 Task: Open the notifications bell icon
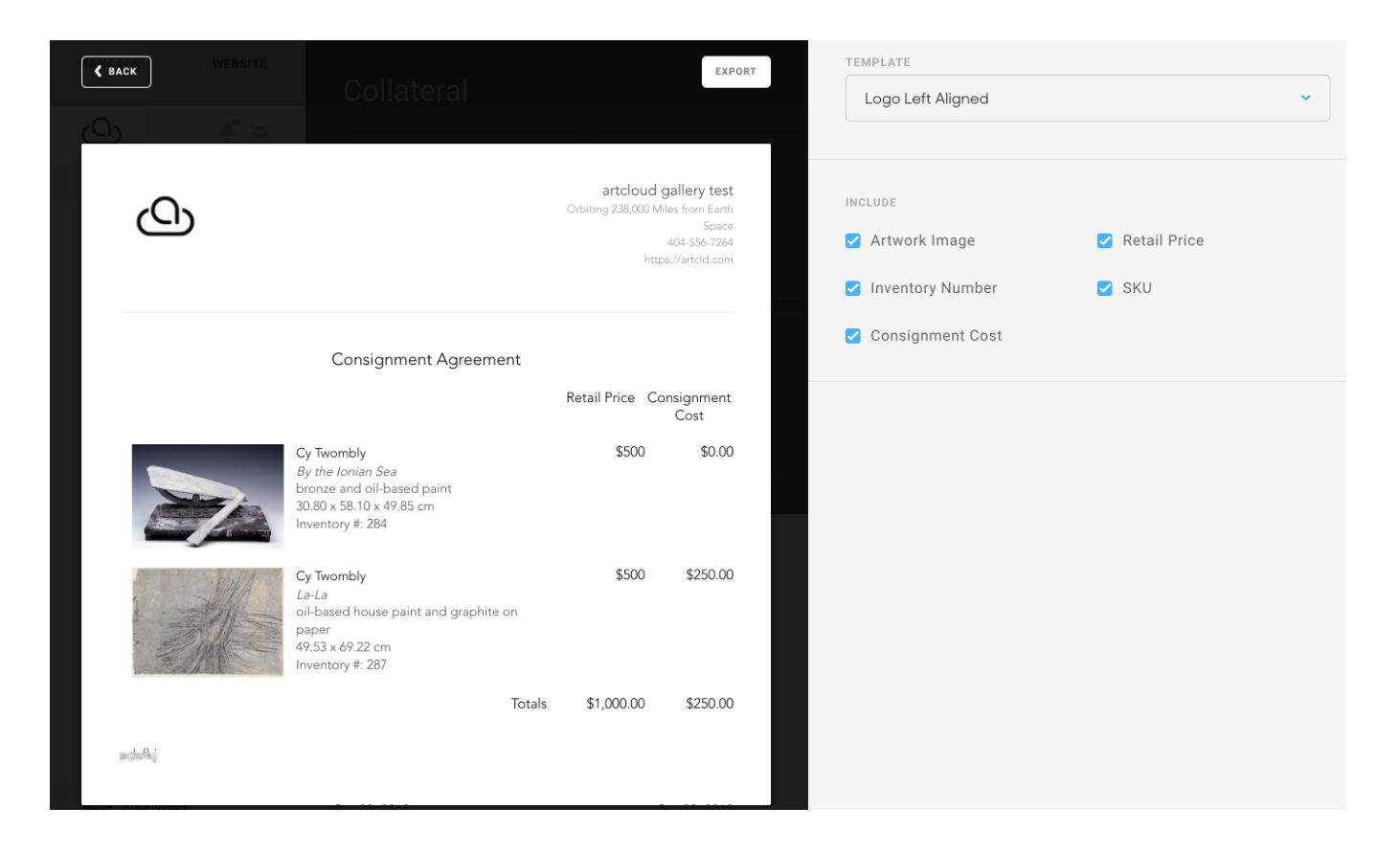point(228,130)
